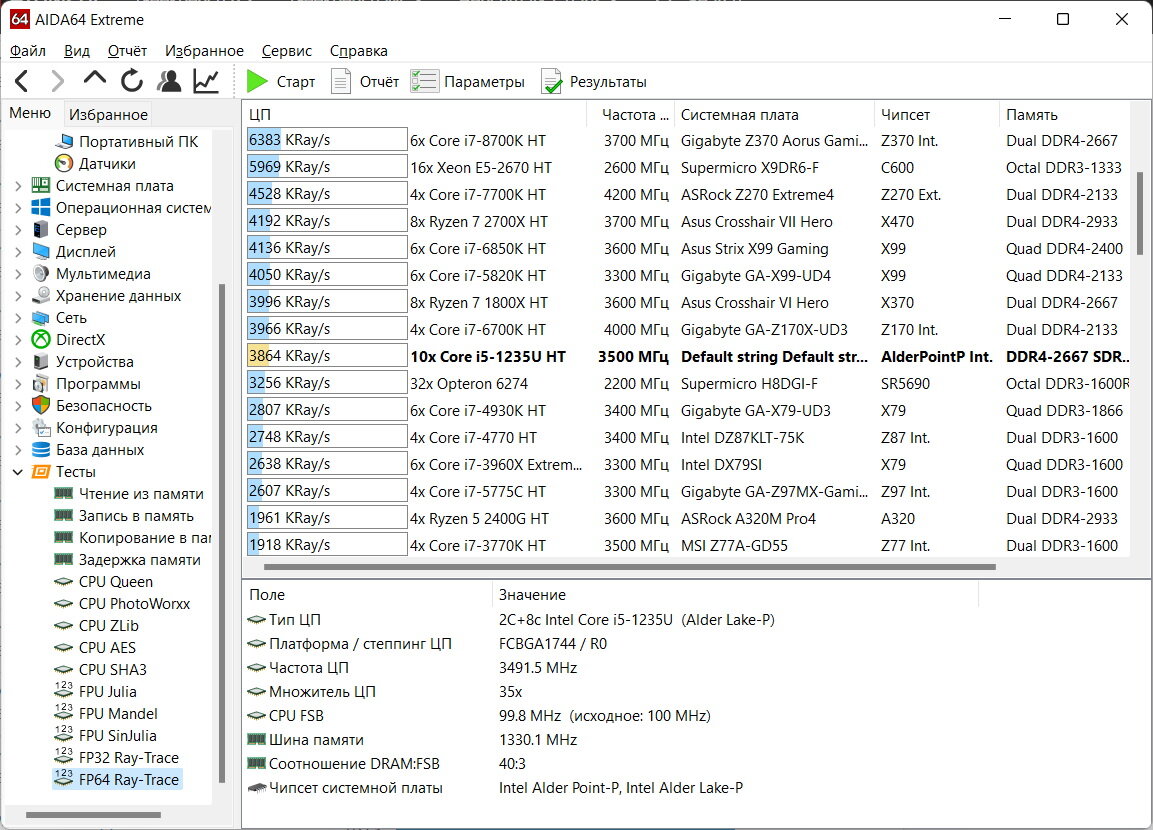Image resolution: width=1153 pixels, height=830 pixels.
Task: Open the Сервис menu
Action: click(x=287, y=51)
